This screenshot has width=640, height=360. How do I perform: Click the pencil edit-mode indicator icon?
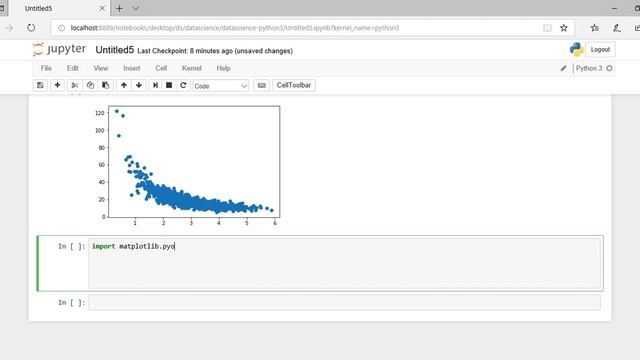pos(563,68)
